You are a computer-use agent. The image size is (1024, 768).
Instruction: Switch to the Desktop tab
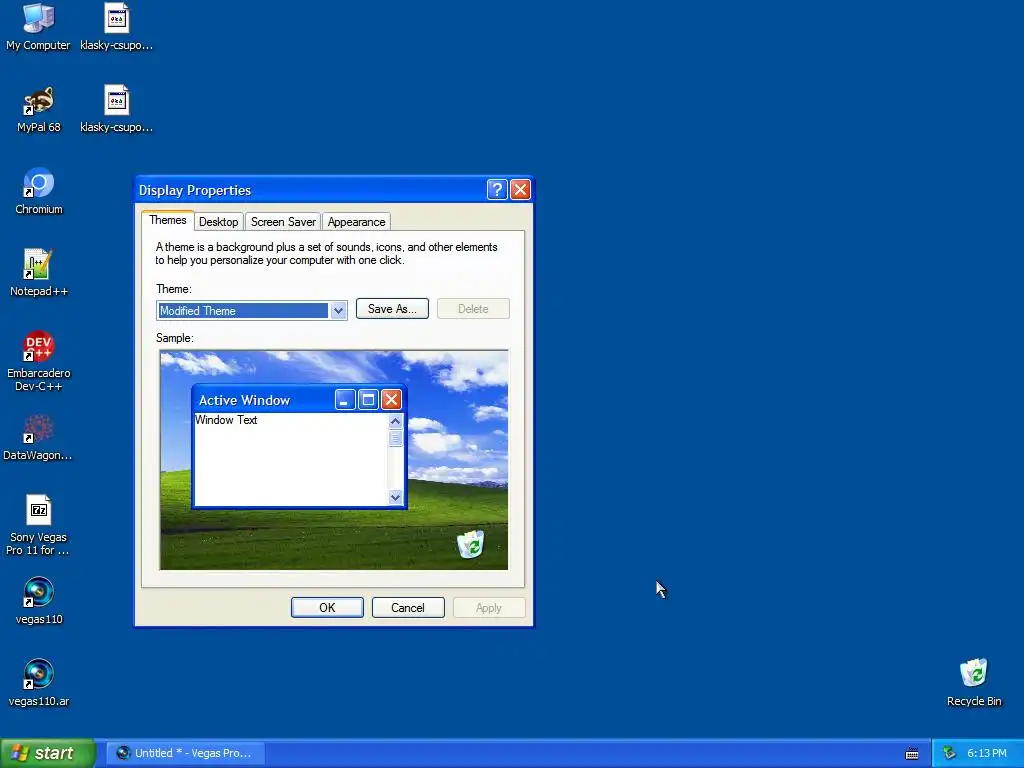(219, 222)
